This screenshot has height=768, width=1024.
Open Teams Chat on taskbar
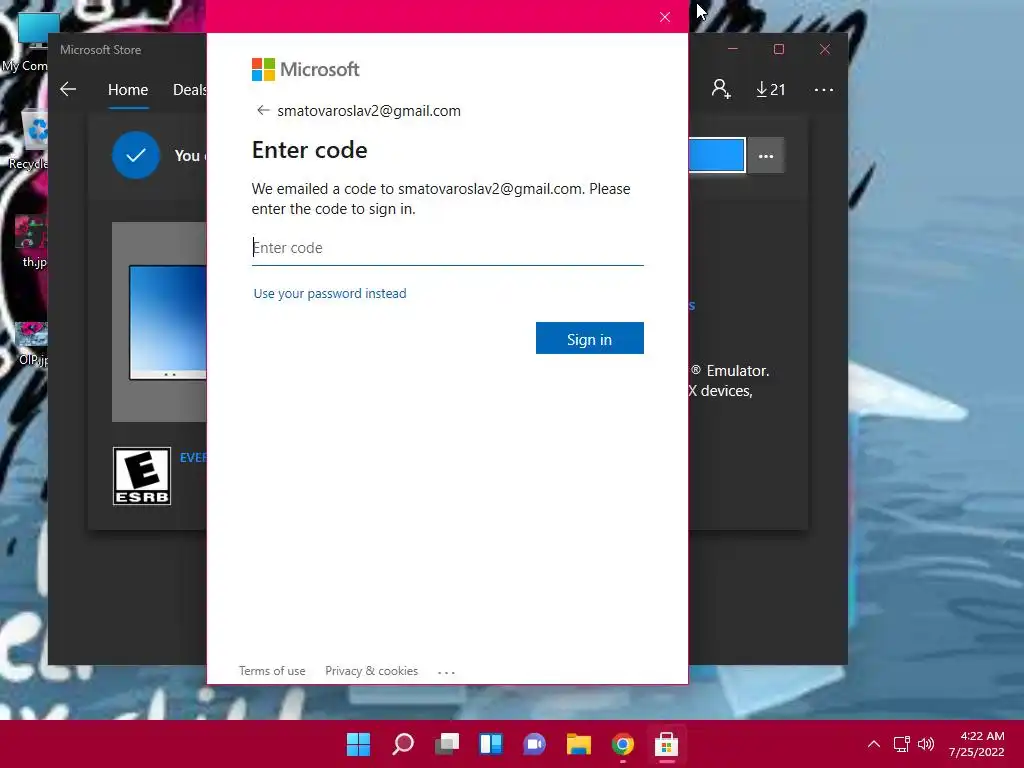tap(535, 744)
